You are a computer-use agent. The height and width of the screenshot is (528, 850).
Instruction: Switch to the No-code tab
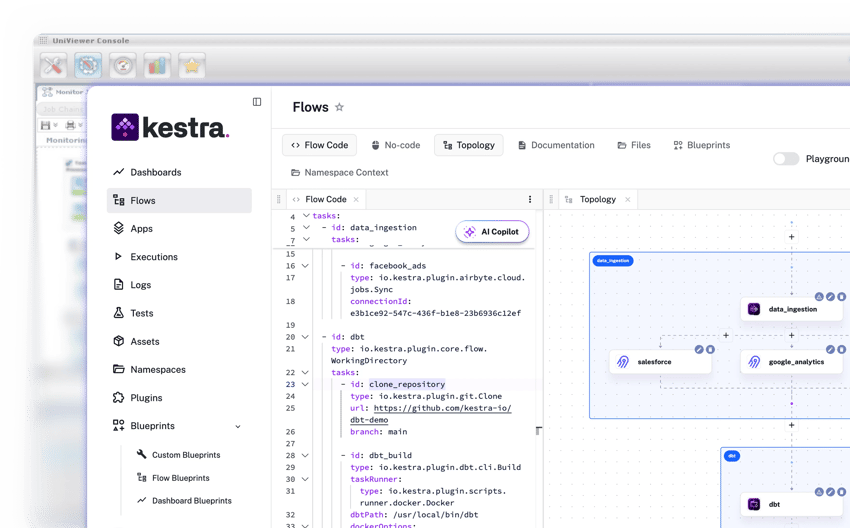pos(396,145)
